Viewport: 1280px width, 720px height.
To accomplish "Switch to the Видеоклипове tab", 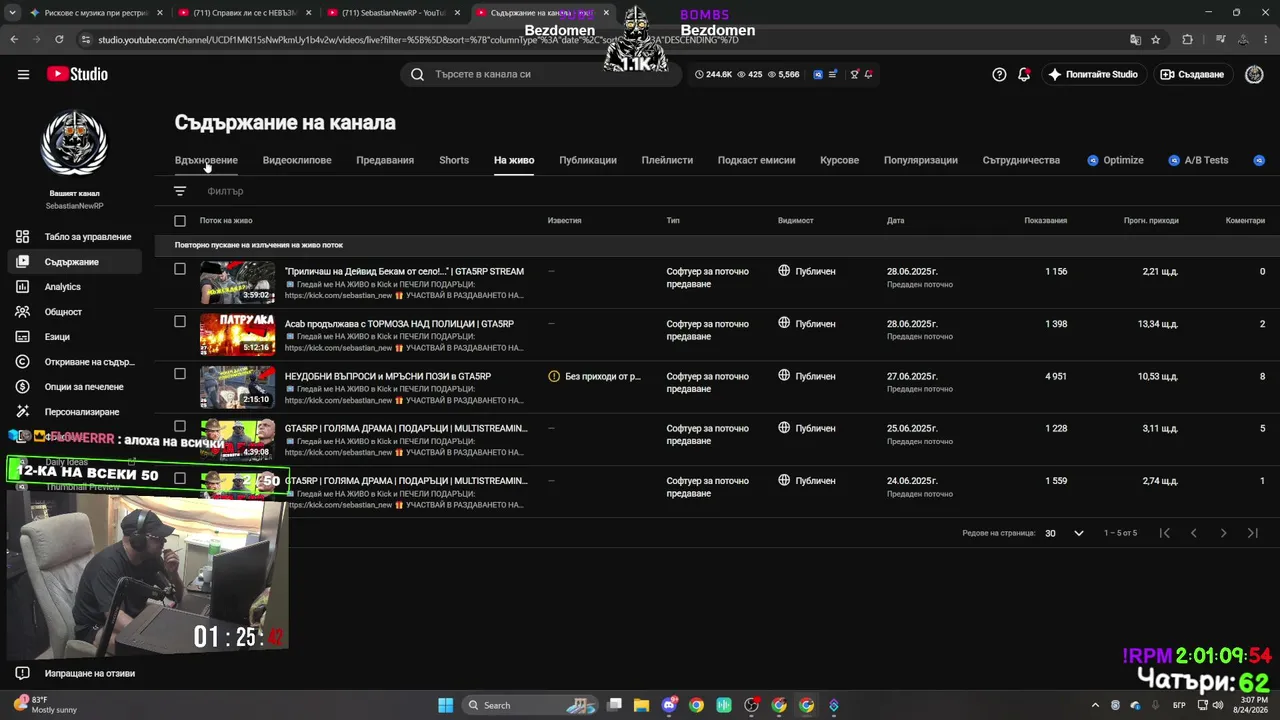I will [297, 160].
